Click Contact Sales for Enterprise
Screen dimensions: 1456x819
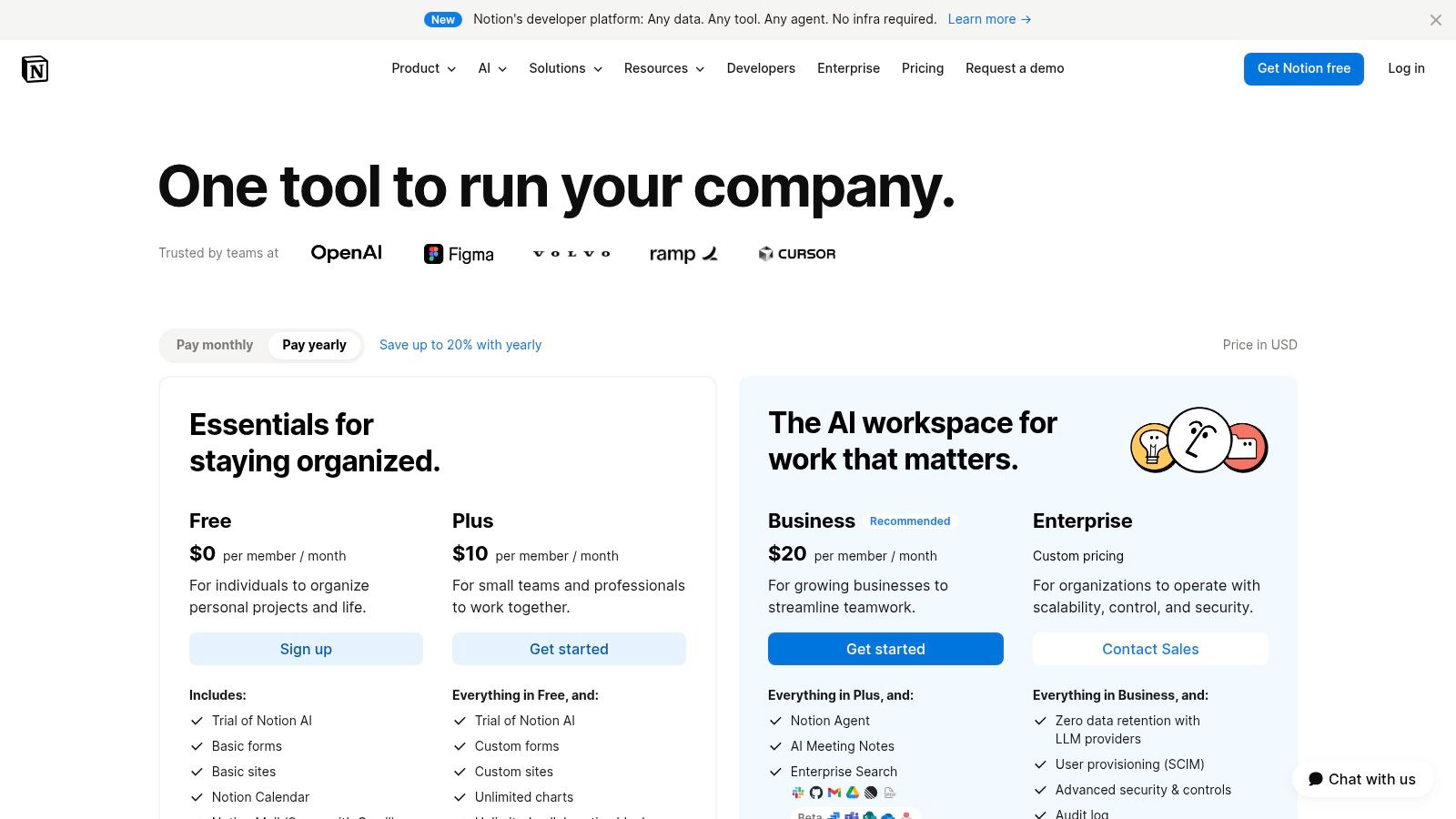(1150, 649)
